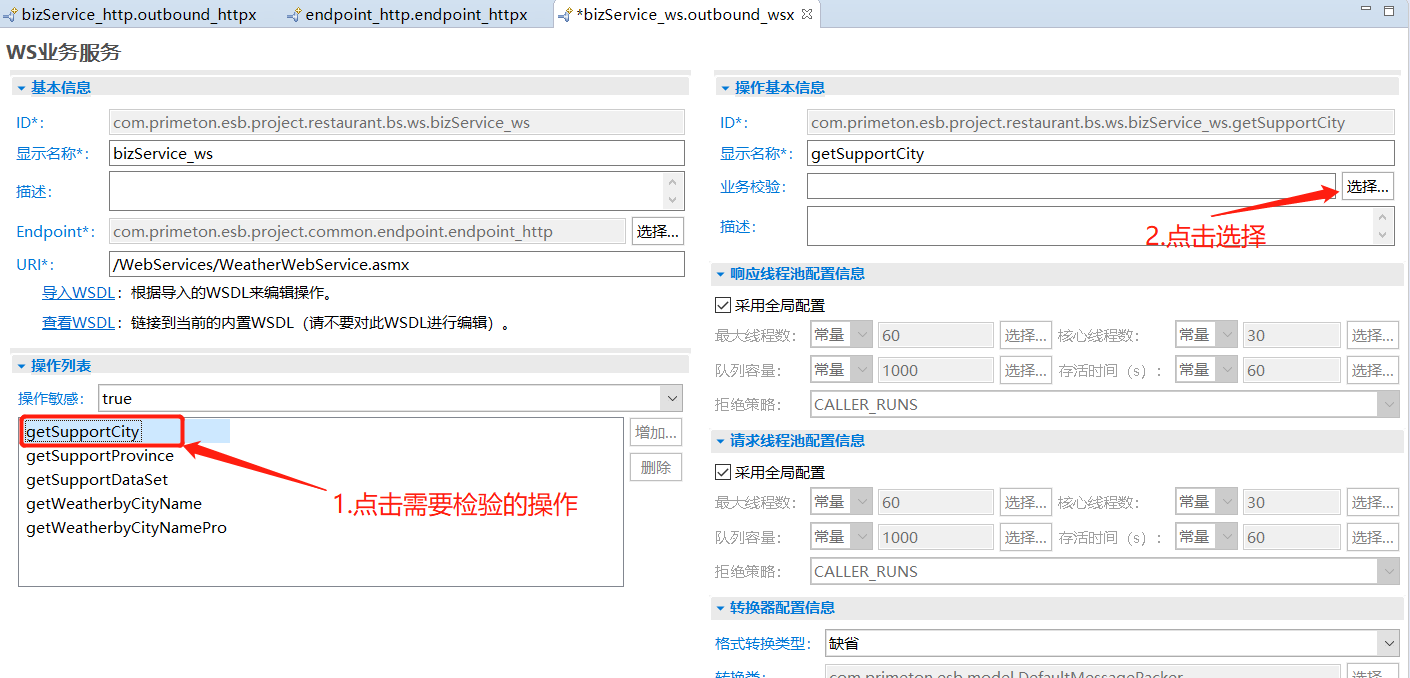Collapse the 基本信息 section
This screenshot has height=678, width=1410.
pos(20,88)
